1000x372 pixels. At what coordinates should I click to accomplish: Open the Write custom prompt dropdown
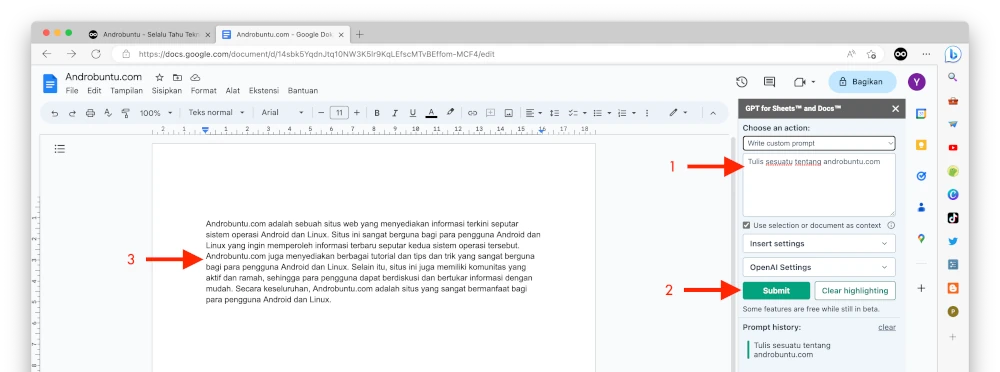819,143
